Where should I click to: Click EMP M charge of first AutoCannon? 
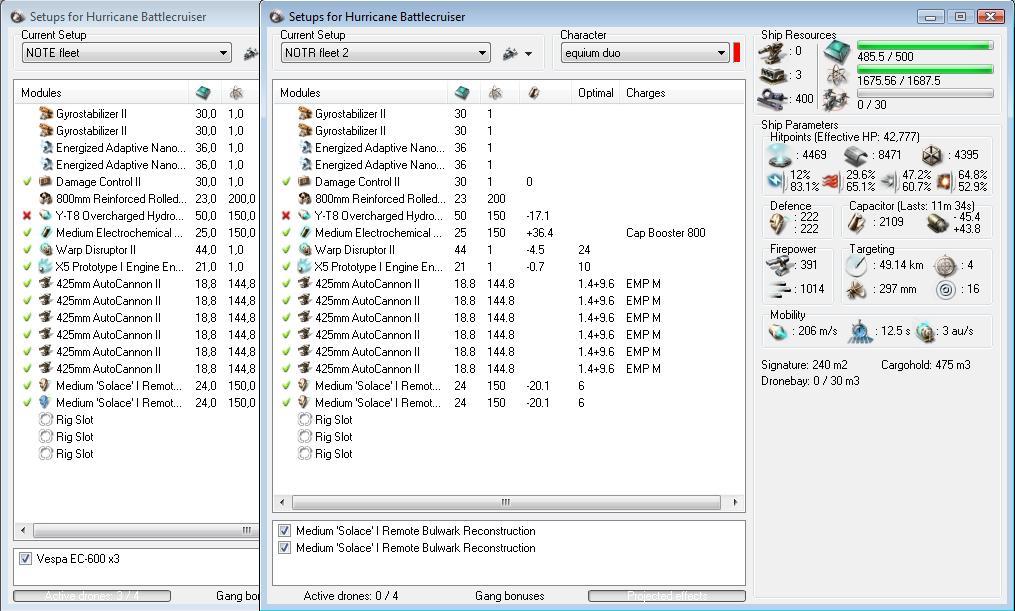(x=643, y=283)
